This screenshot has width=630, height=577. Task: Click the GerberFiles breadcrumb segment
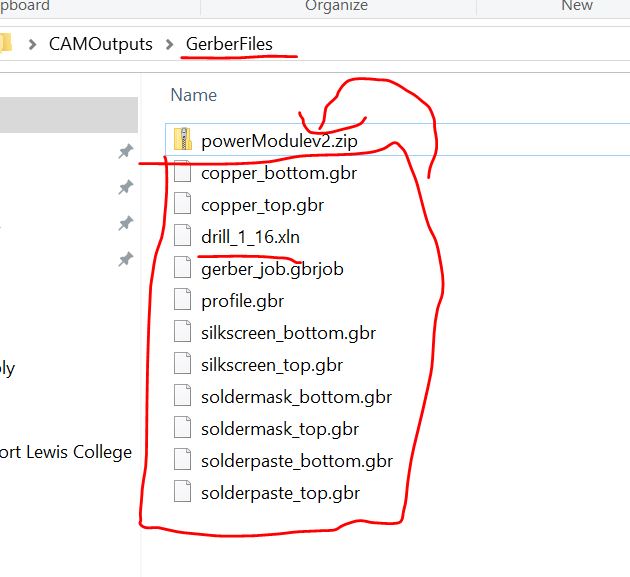coord(229,45)
